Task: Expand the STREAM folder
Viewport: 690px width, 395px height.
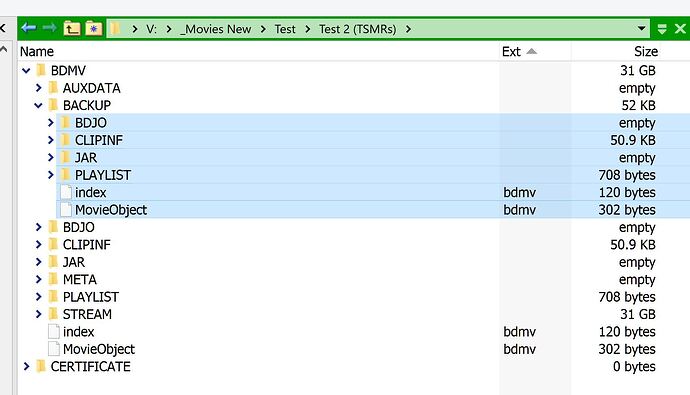Action: [x=38, y=314]
